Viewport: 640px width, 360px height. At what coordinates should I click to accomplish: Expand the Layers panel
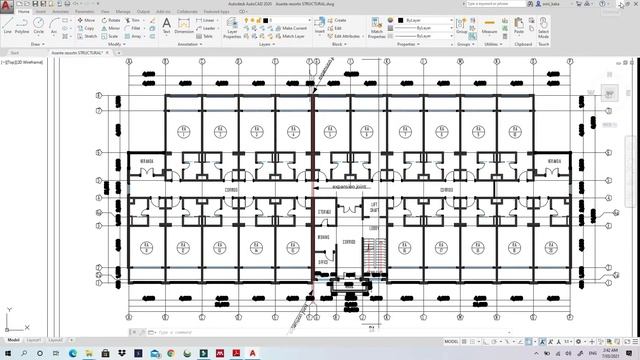point(267,44)
